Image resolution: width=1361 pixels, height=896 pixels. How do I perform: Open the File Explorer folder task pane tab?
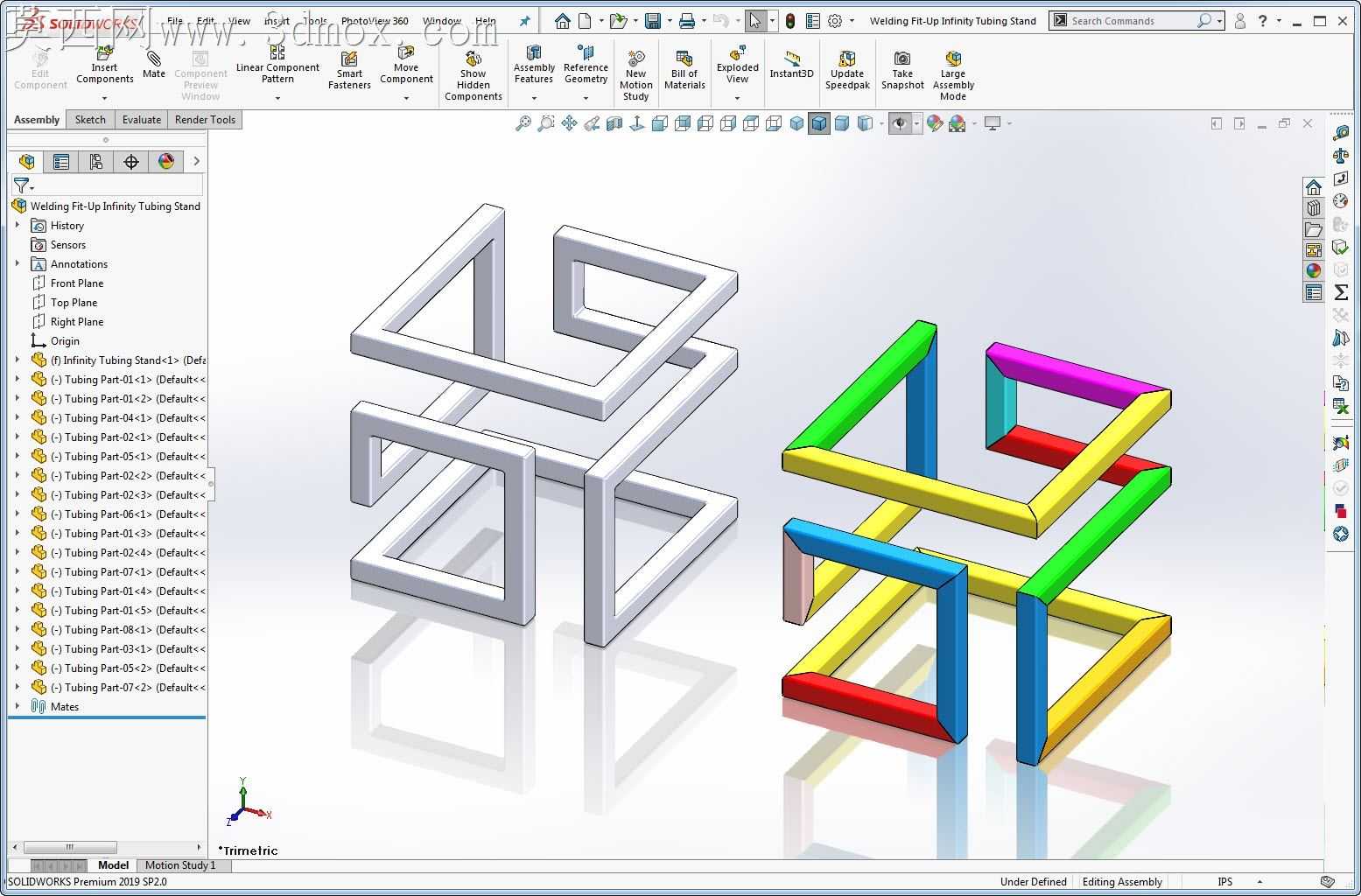1314,229
